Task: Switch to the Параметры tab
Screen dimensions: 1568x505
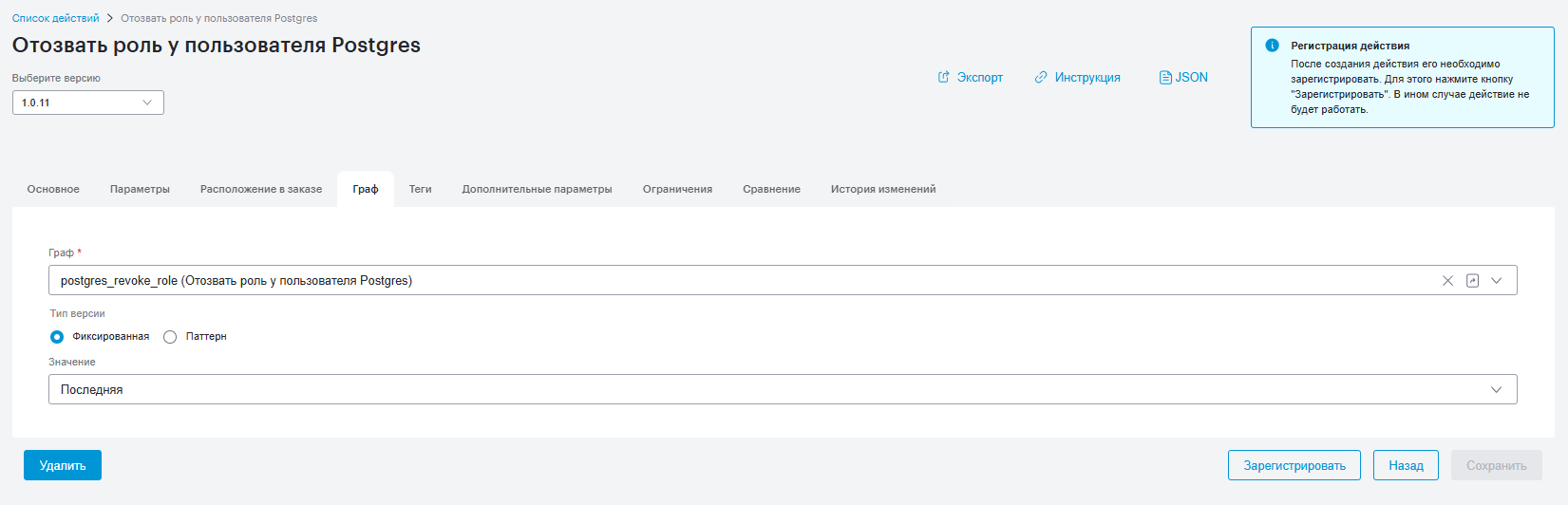Action: pos(140,189)
